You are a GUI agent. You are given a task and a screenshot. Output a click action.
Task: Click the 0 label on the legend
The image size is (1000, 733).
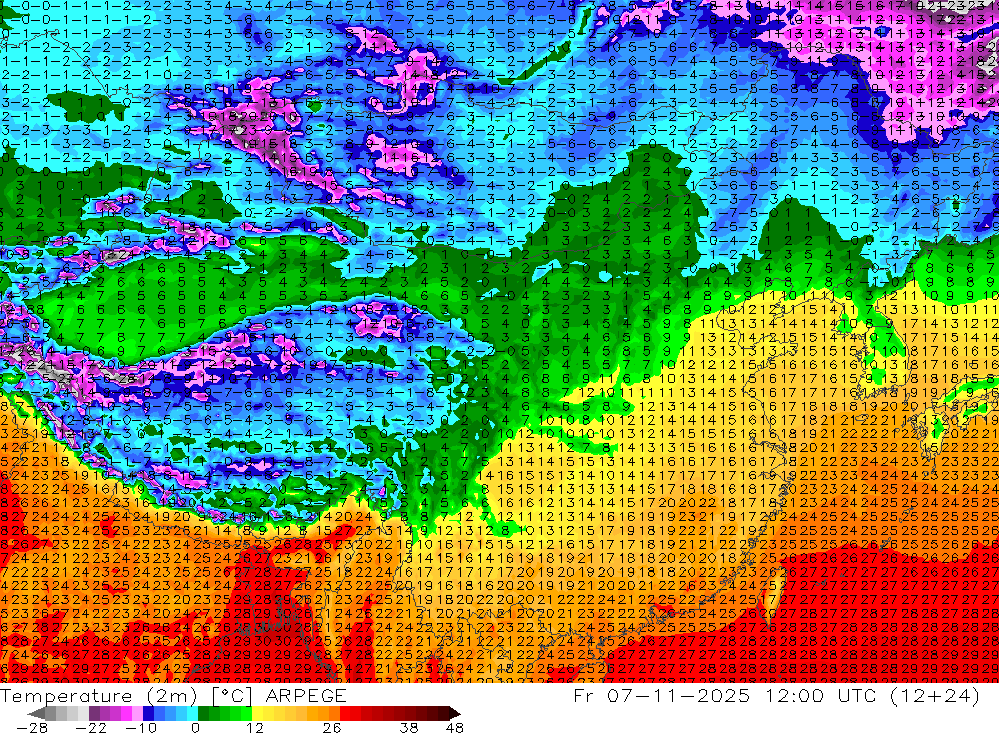coord(196,727)
